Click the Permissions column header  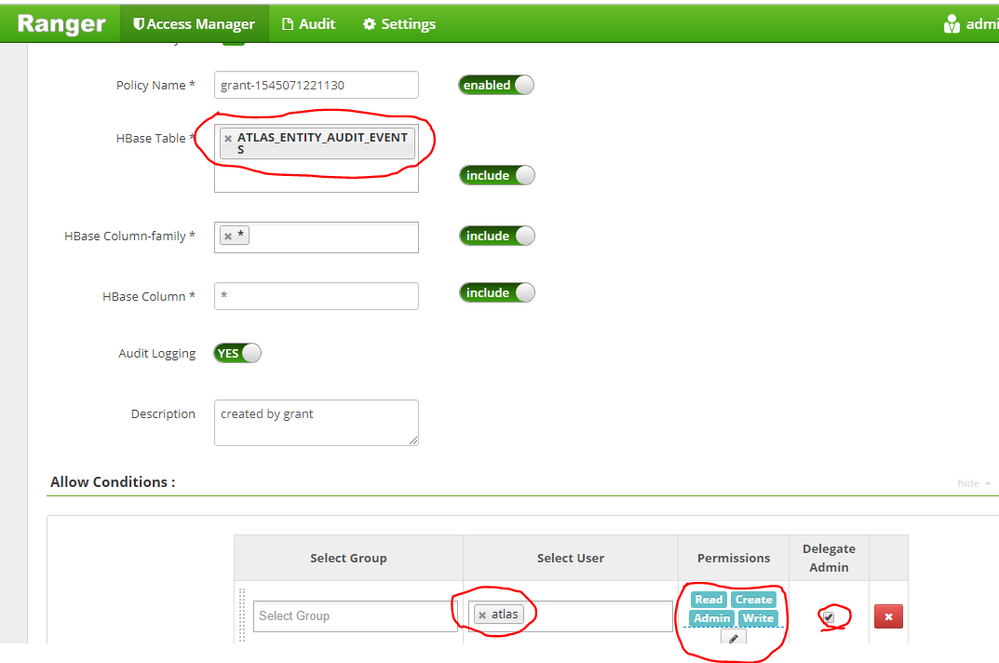tap(733, 558)
